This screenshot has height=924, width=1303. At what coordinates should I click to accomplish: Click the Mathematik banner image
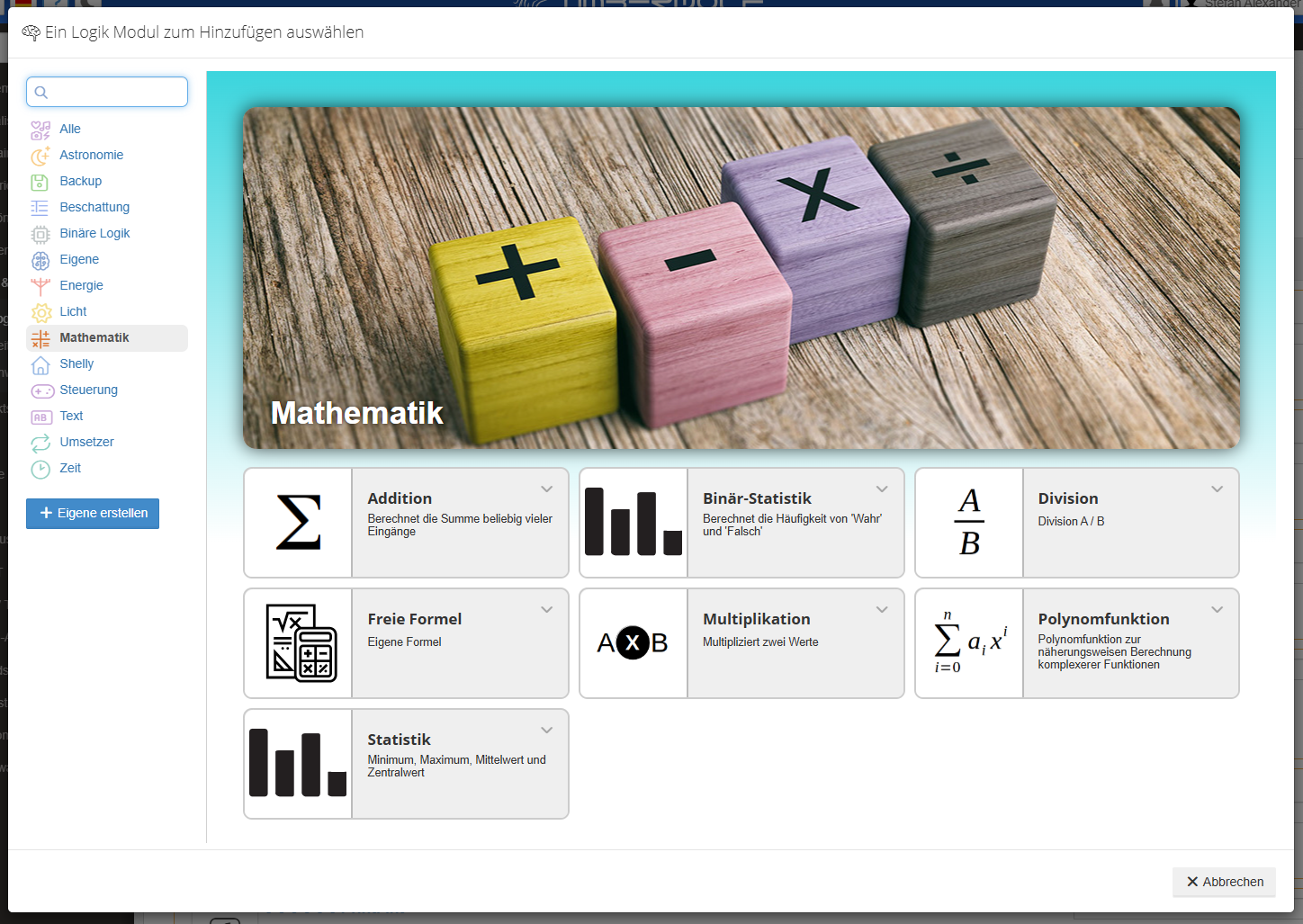click(x=741, y=278)
